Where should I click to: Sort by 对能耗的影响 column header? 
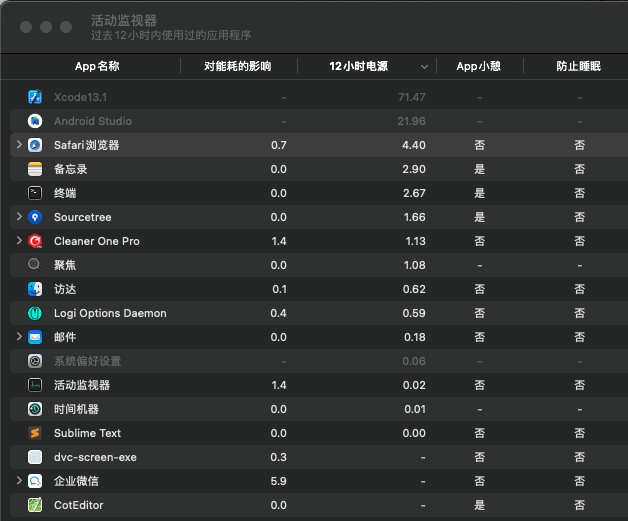click(238, 66)
